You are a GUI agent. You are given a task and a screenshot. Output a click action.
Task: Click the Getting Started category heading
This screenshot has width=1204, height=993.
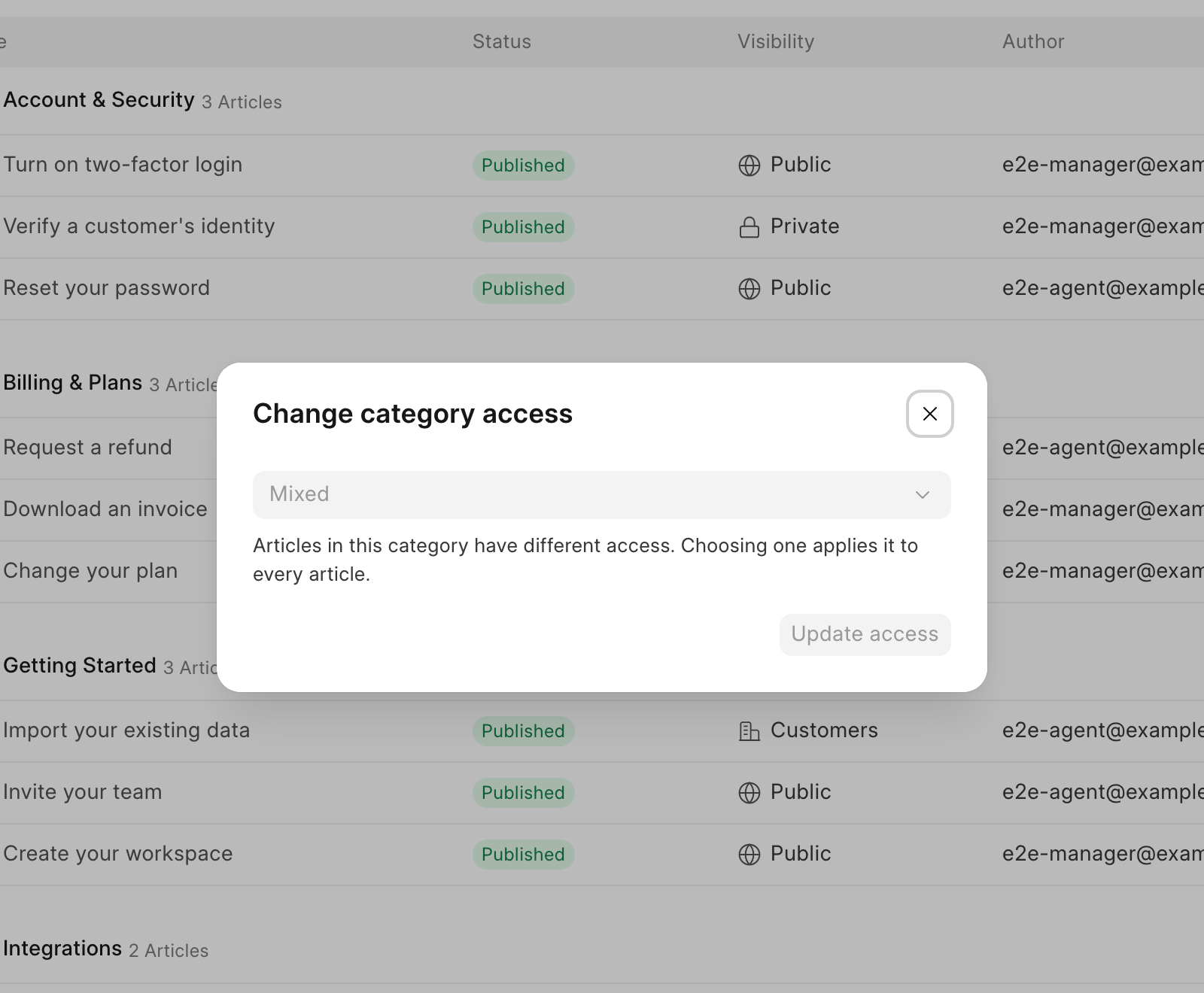[80, 666]
